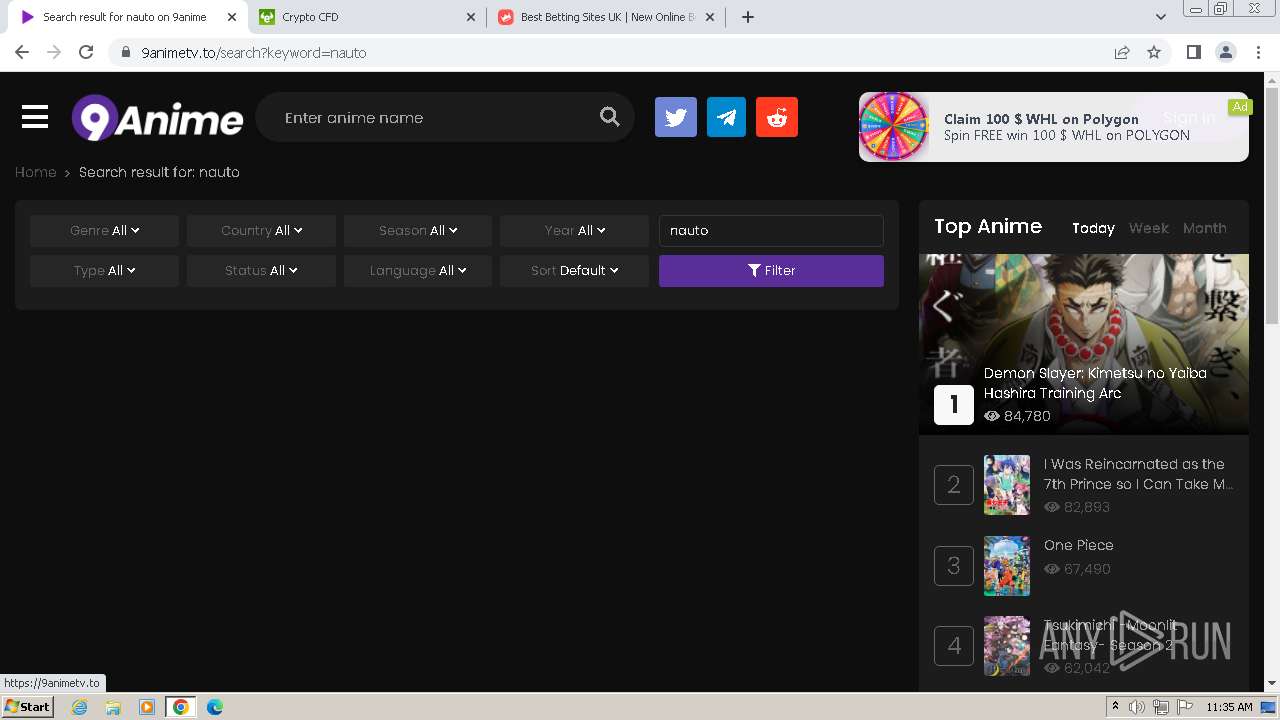Open media player taskbar icon
Viewport: 1280px width, 720px height.
point(147,707)
